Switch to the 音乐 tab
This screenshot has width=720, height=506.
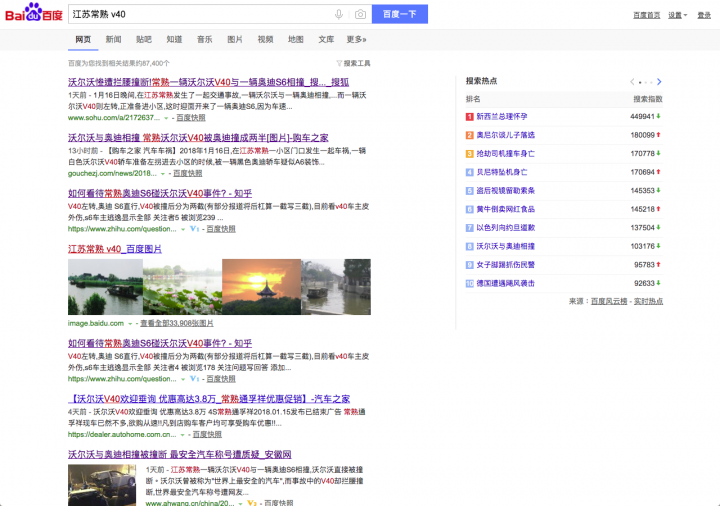[204, 39]
